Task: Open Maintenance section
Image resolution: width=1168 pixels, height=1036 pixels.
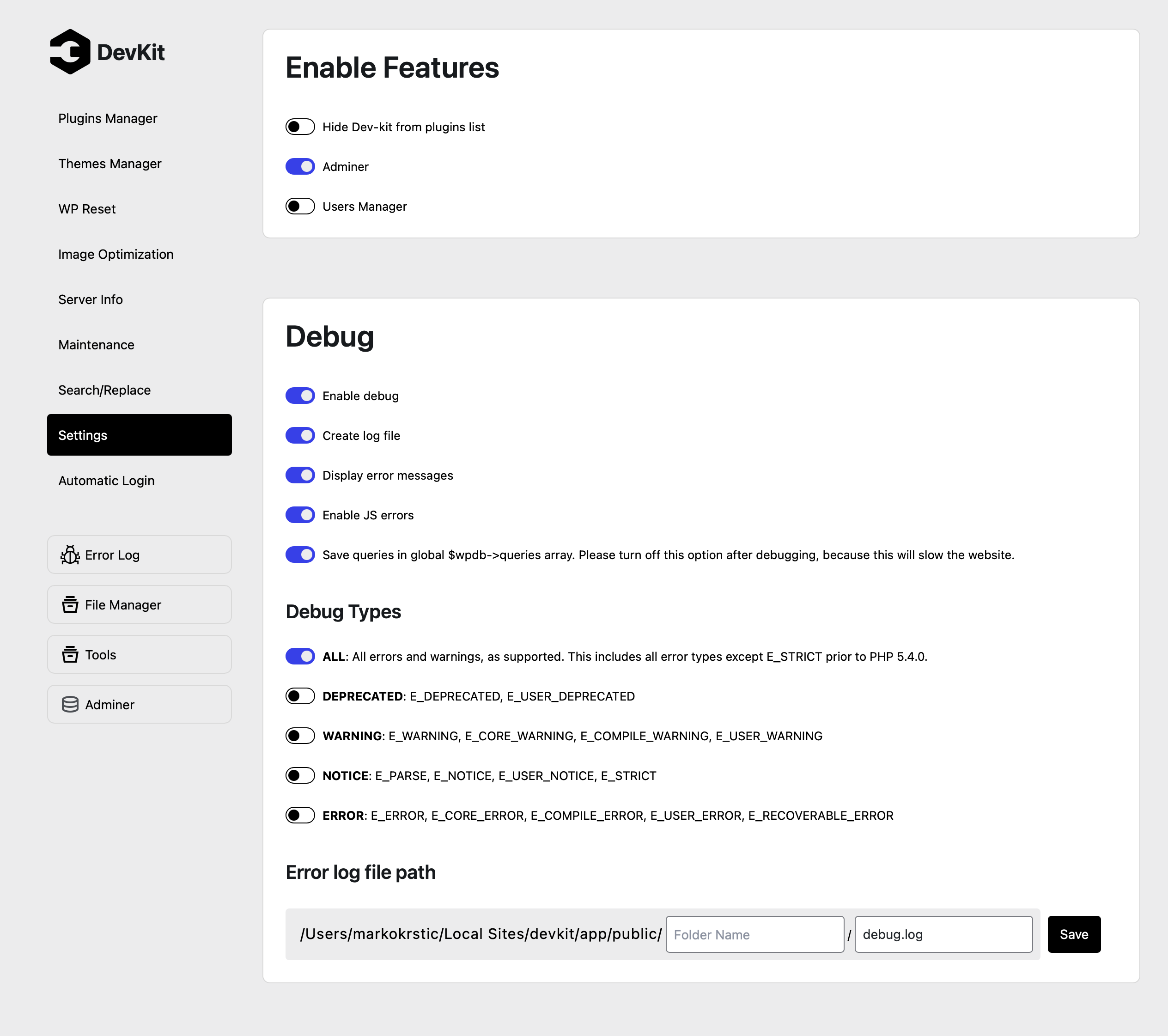Action: click(140, 345)
